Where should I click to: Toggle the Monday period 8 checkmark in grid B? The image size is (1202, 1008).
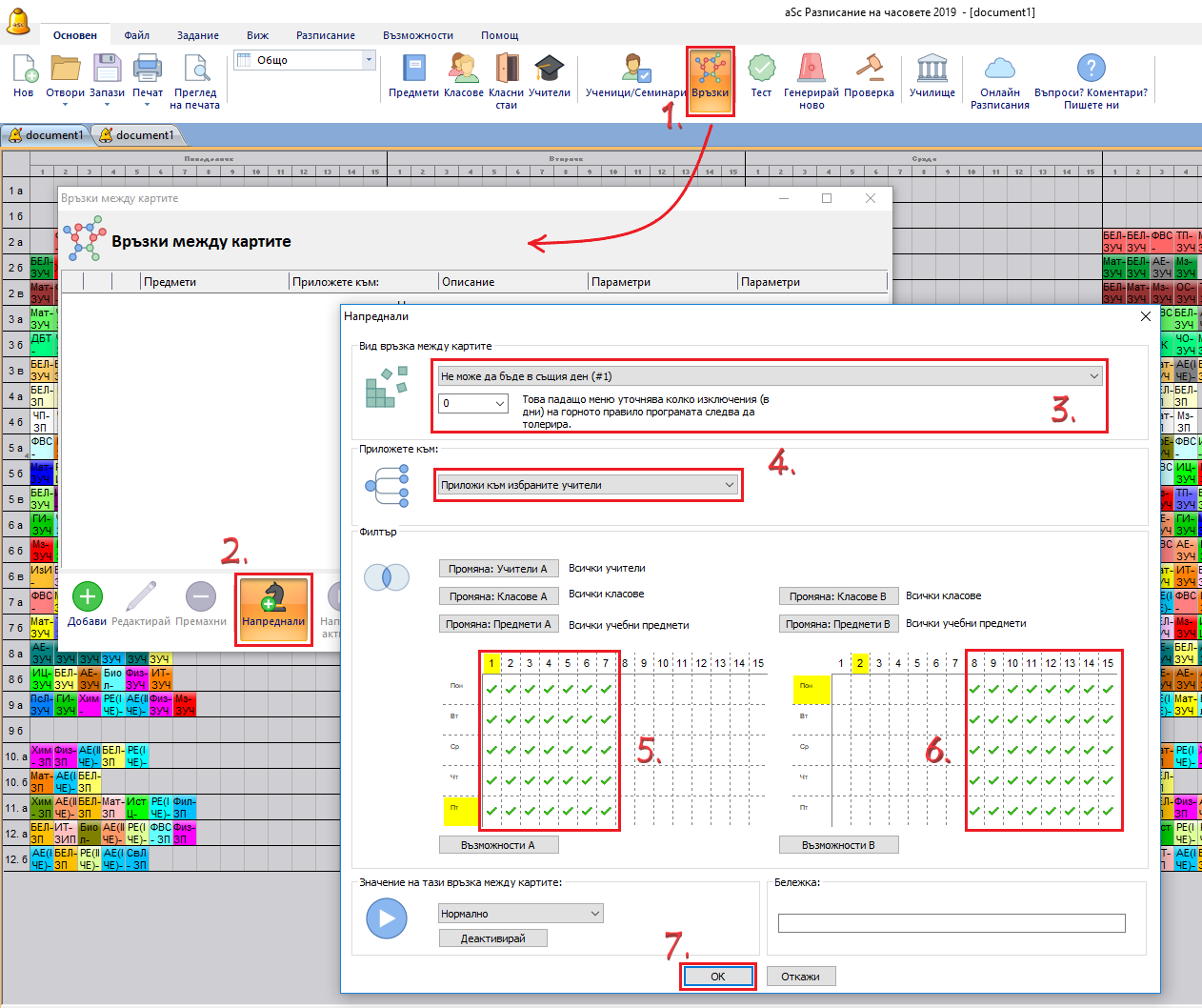[x=974, y=689]
